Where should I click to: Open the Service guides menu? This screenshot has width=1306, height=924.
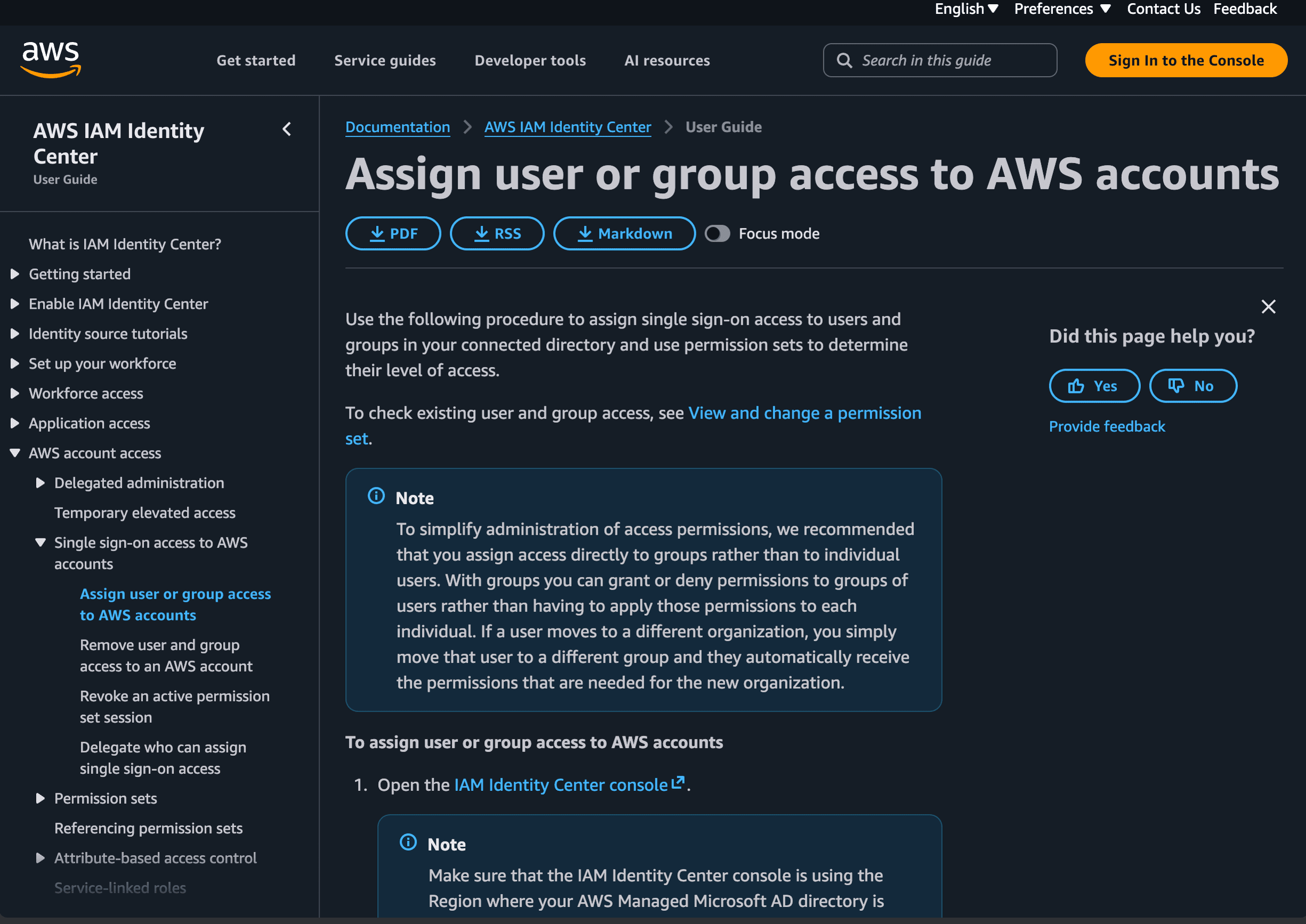click(385, 60)
